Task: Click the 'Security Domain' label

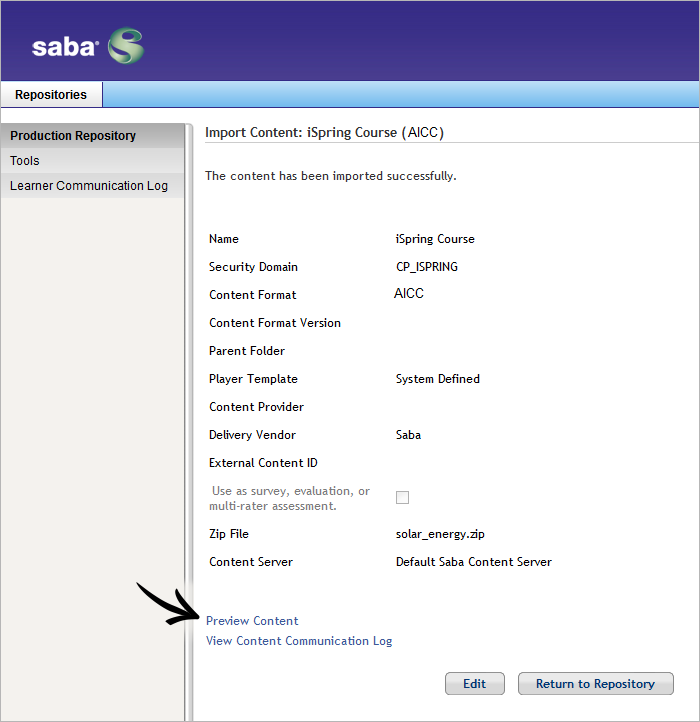Action: click(253, 267)
